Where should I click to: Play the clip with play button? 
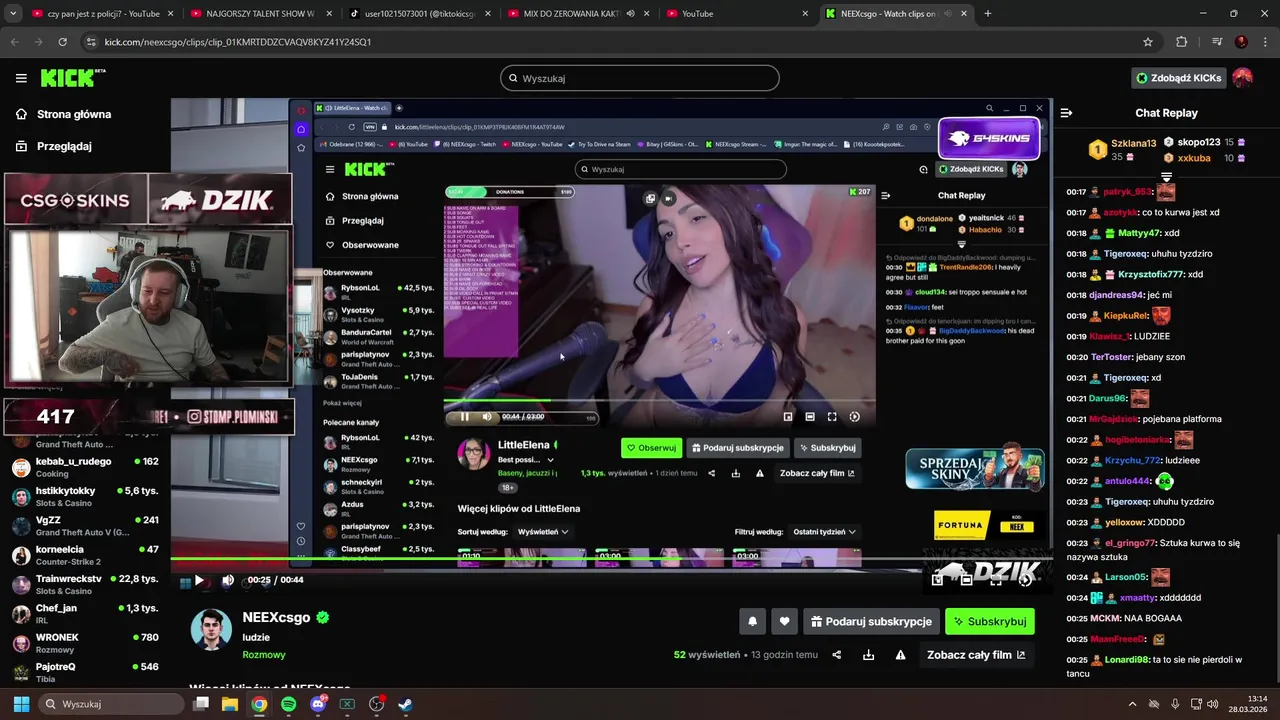pyautogui.click(x=198, y=580)
